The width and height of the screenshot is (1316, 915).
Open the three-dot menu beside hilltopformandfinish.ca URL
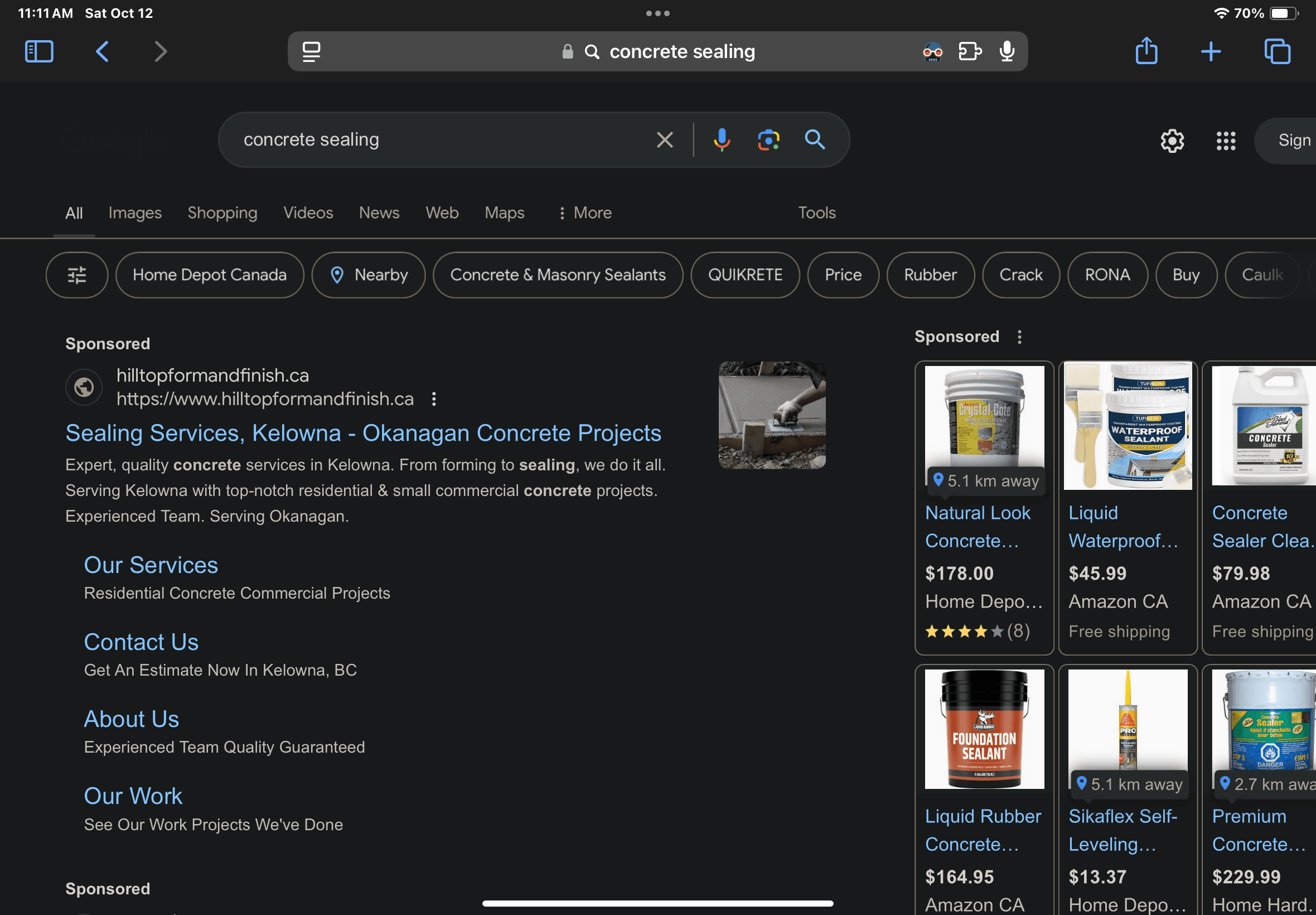click(434, 398)
